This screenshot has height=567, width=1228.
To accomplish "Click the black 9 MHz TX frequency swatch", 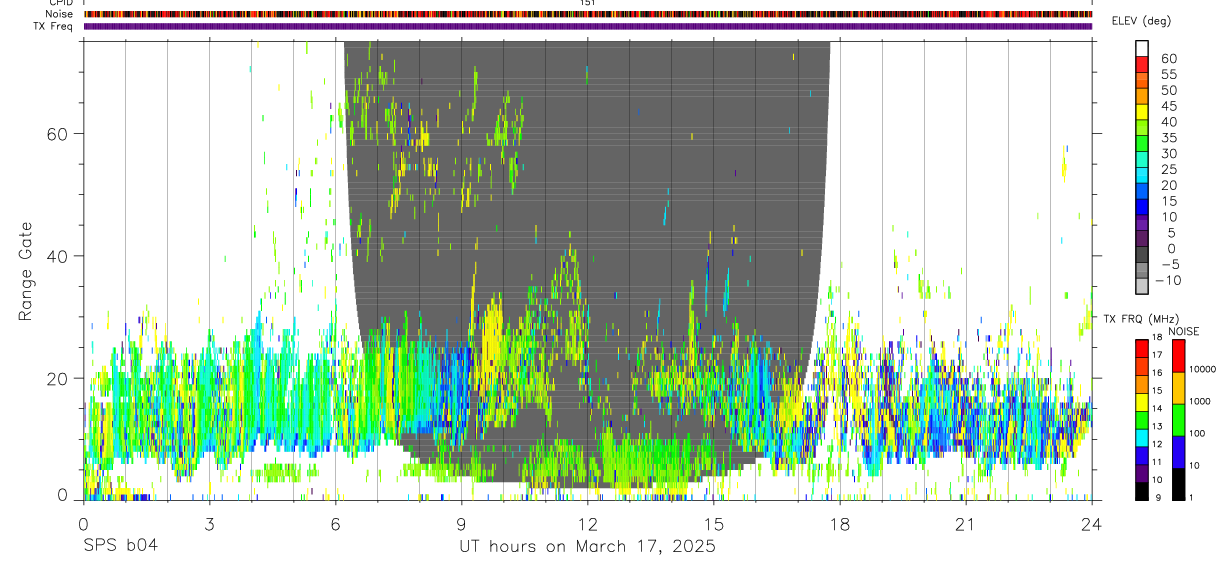I will (1141, 490).
